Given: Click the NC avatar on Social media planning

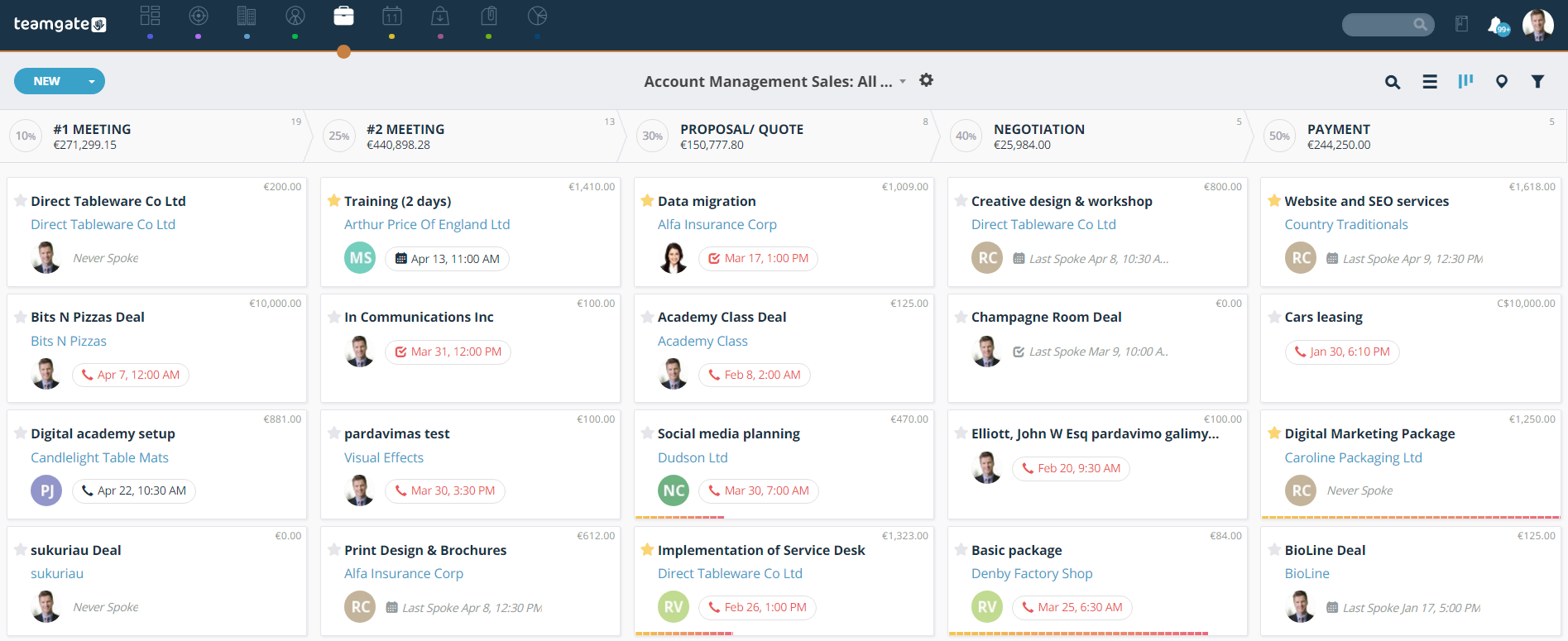Looking at the screenshot, I should [x=674, y=490].
